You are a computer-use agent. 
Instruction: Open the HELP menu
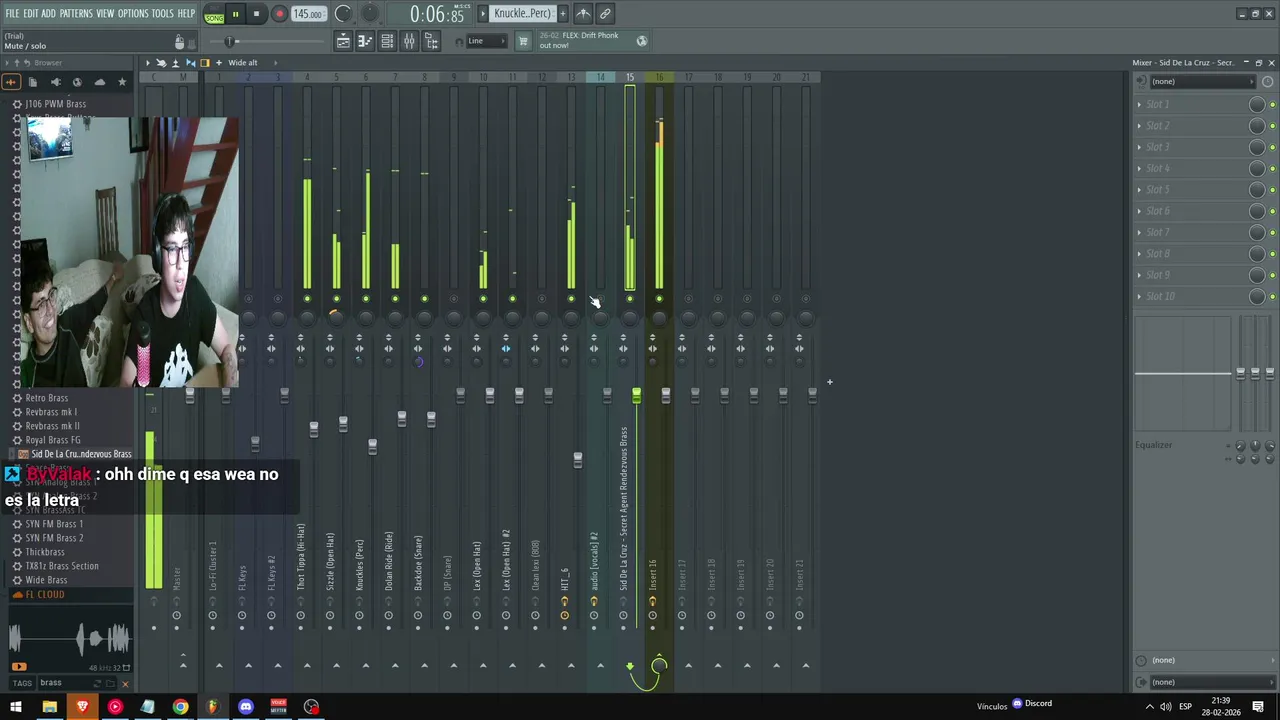tap(187, 14)
